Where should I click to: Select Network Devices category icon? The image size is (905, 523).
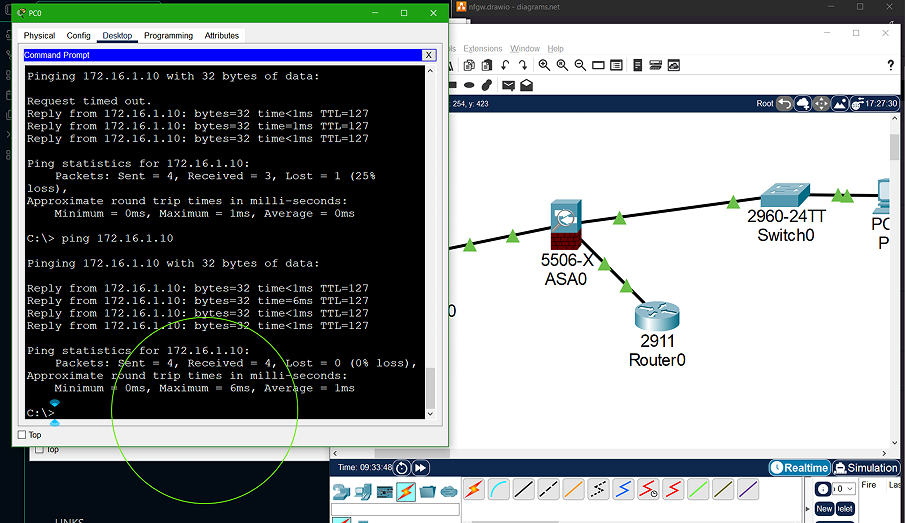click(342, 492)
